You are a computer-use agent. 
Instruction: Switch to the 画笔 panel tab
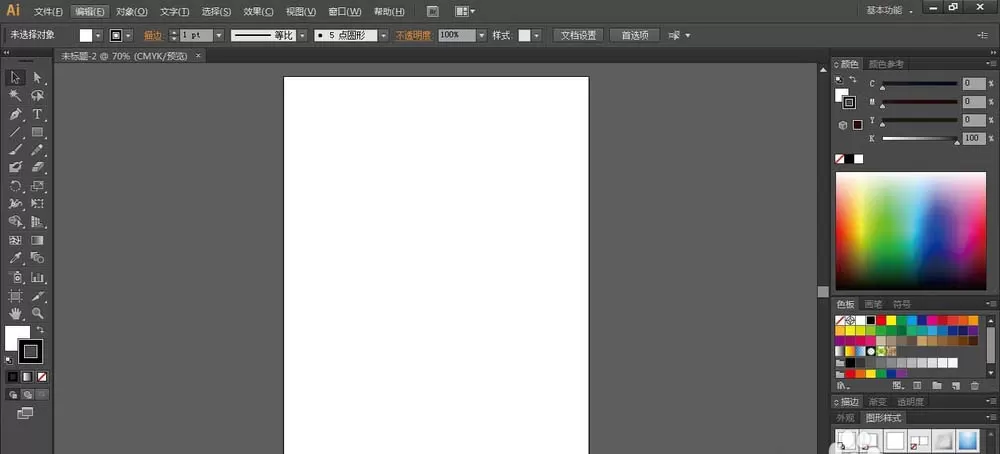873,304
